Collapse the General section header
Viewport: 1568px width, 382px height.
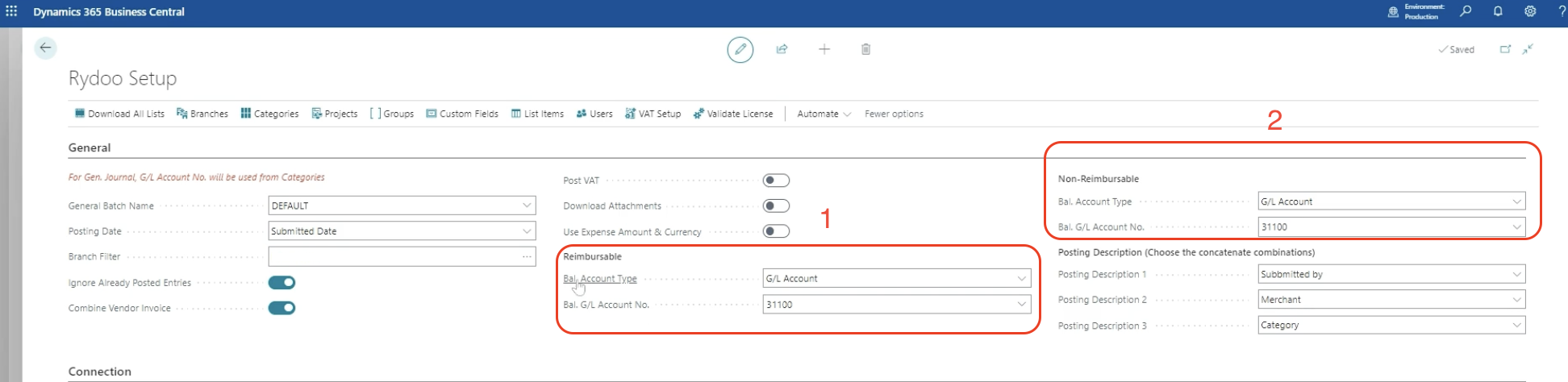[x=90, y=147]
